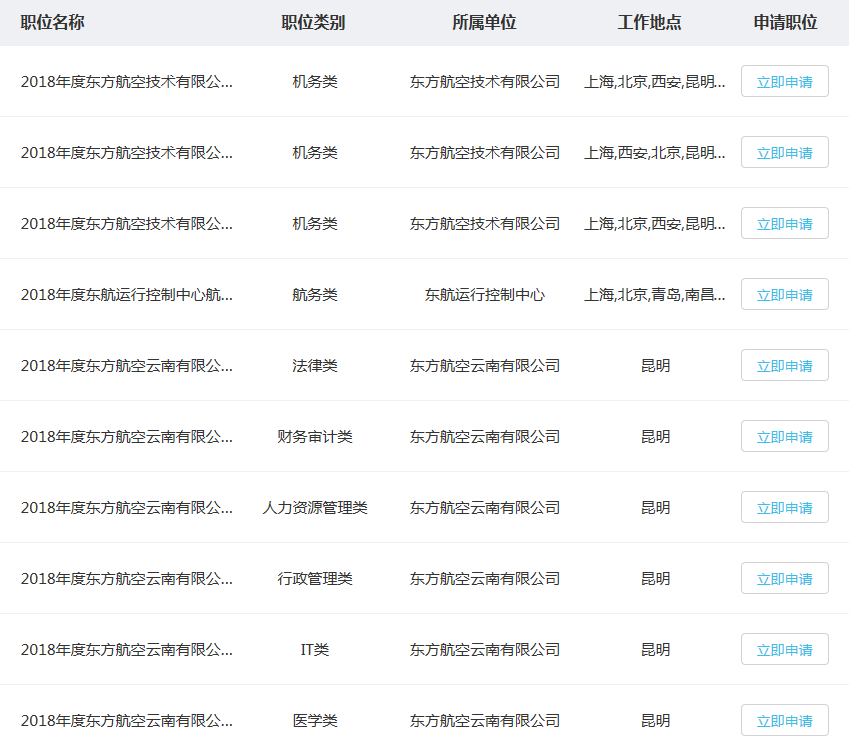Screen dimensions: 849x741
Task: Apply for the 医学类 position
Action: 784,721
